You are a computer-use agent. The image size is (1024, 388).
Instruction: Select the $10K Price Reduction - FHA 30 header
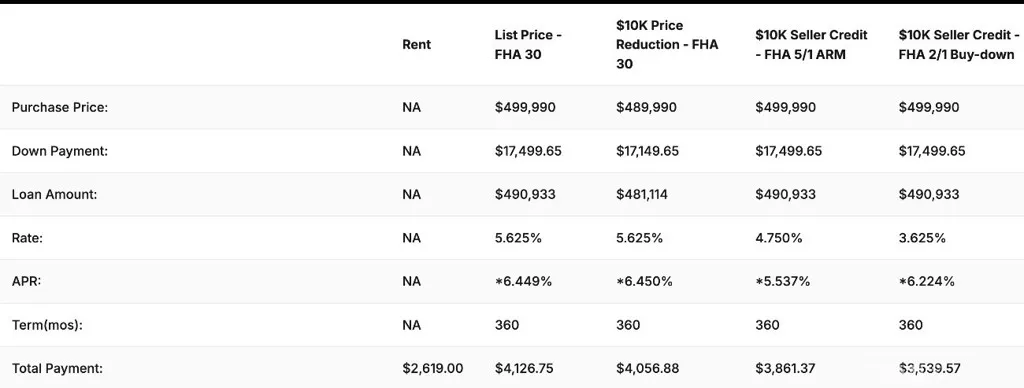tap(667, 45)
